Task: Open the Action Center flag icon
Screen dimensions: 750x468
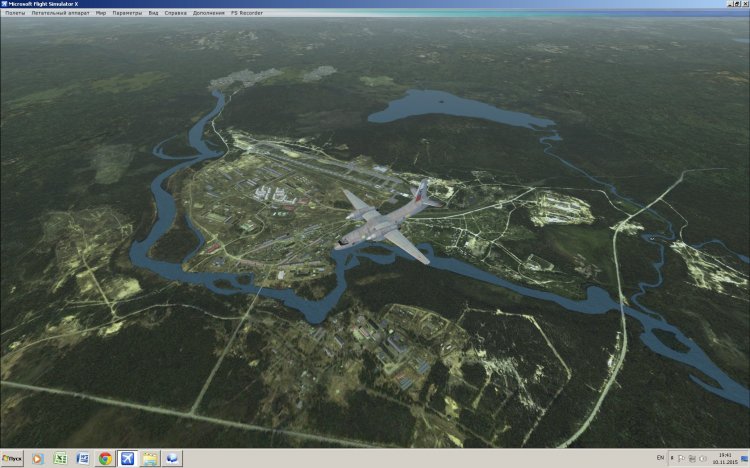Action: click(x=681, y=458)
